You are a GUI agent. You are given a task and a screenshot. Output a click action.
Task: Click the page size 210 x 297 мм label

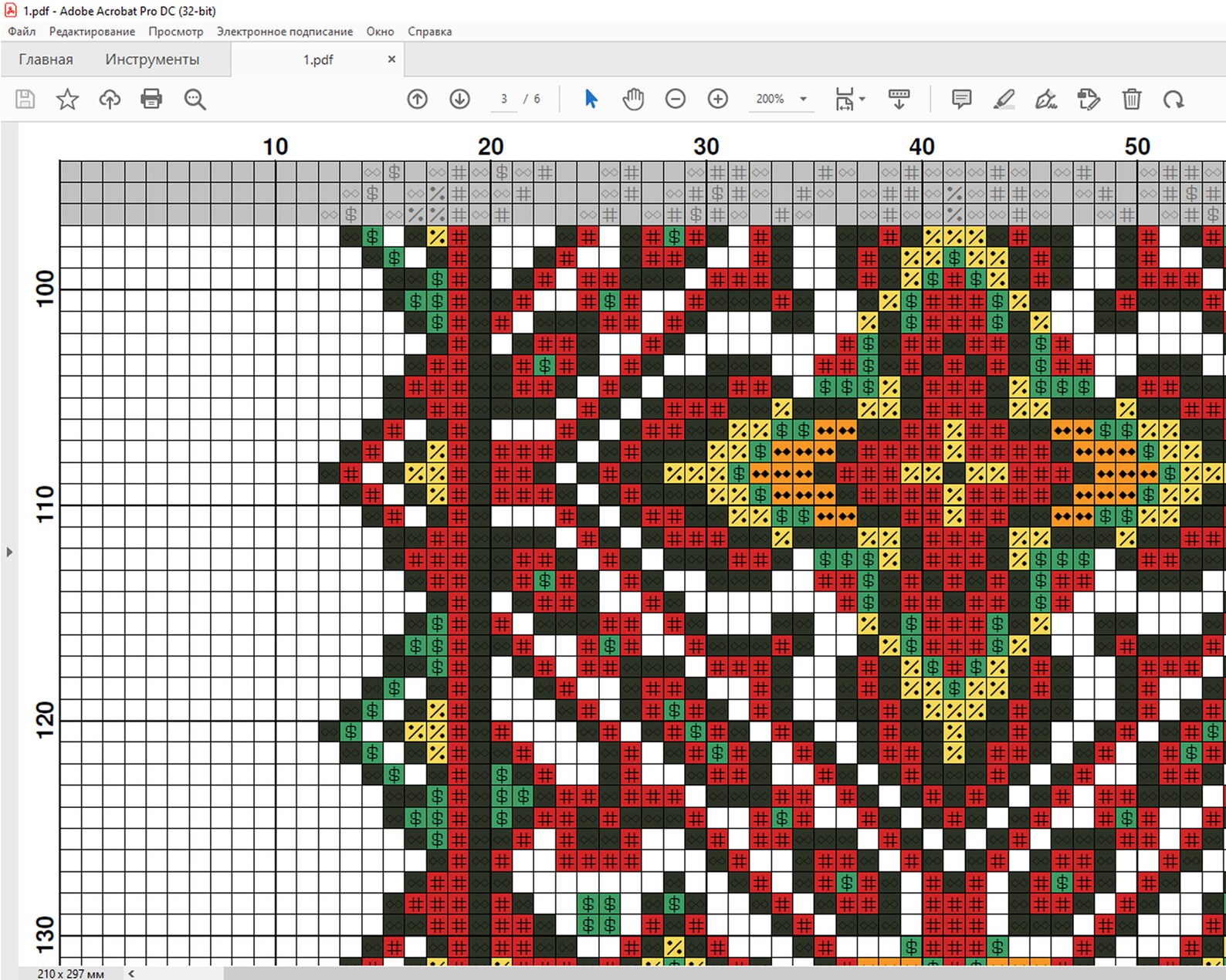[71, 973]
